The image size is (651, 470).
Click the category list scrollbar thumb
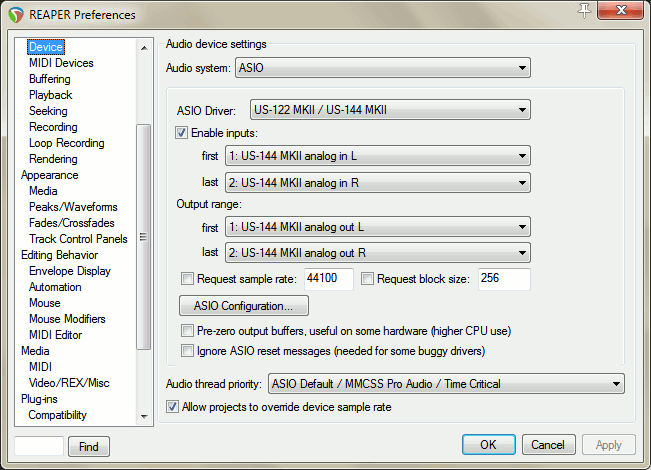coord(144,237)
